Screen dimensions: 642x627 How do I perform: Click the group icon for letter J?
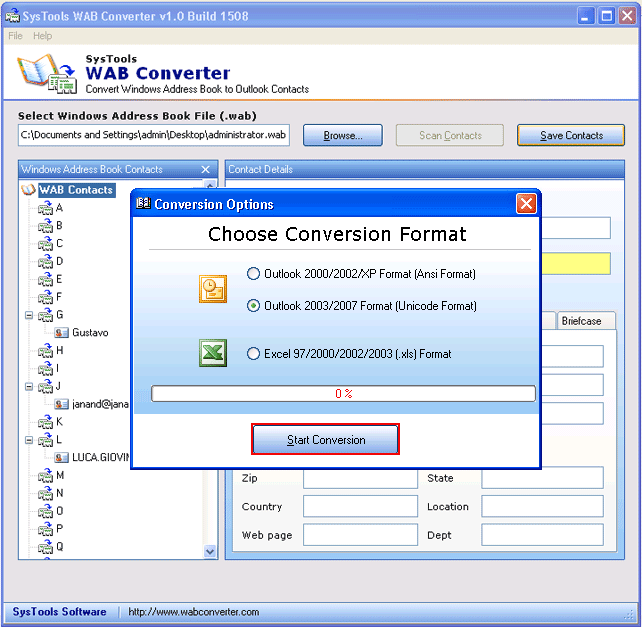(45, 386)
